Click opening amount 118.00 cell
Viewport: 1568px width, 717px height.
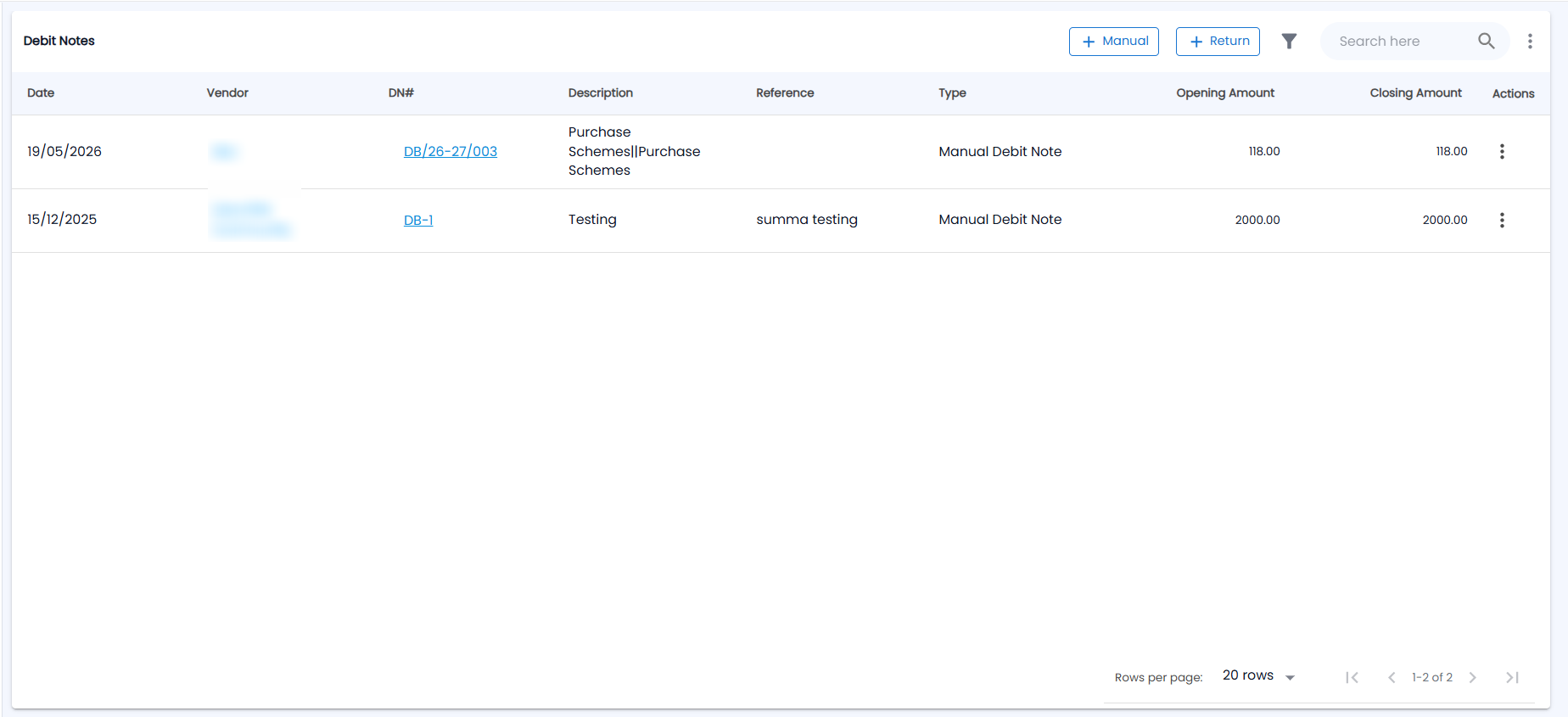[1264, 152]
